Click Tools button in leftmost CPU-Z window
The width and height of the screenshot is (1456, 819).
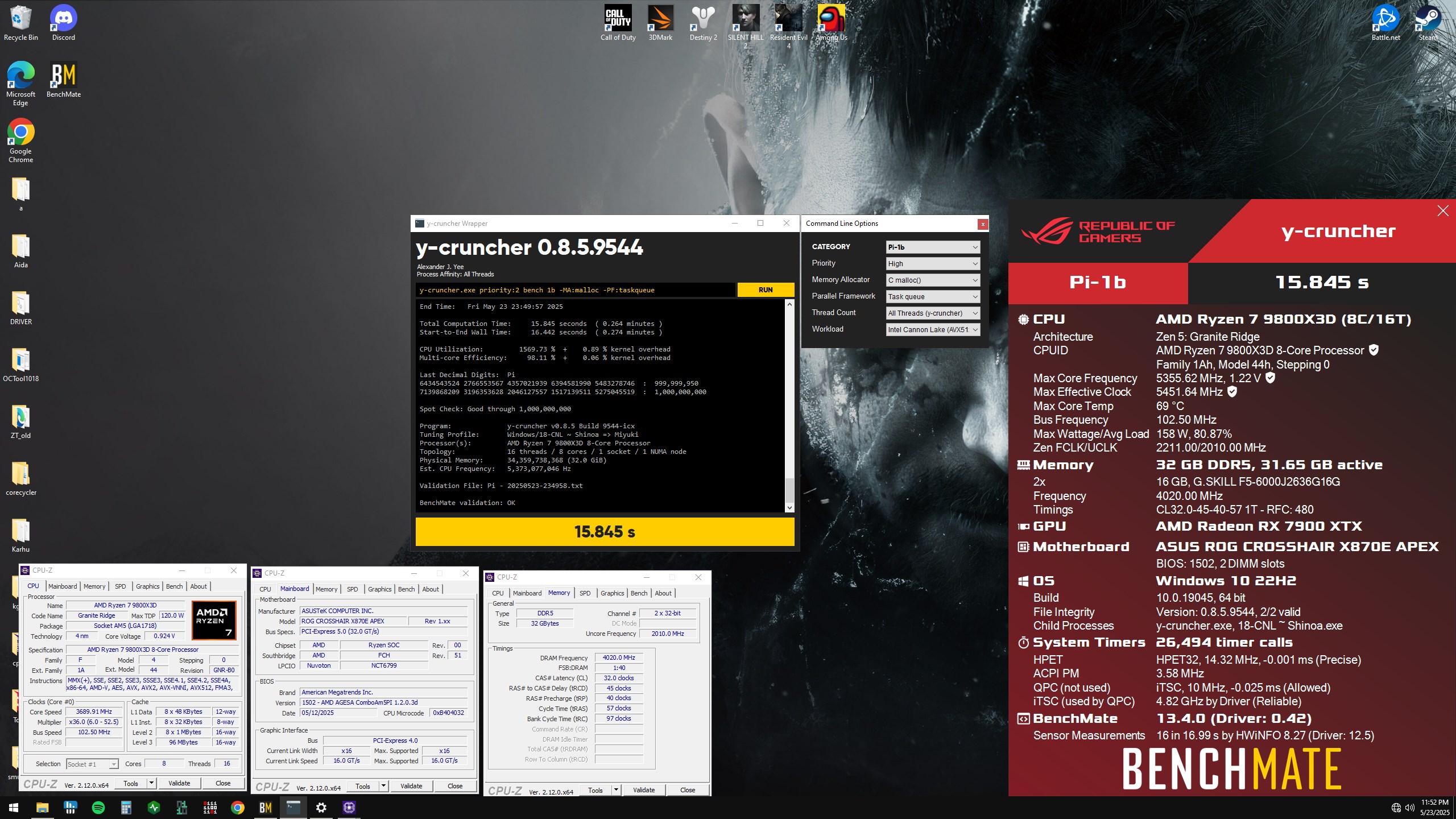(x=131, y=783)
